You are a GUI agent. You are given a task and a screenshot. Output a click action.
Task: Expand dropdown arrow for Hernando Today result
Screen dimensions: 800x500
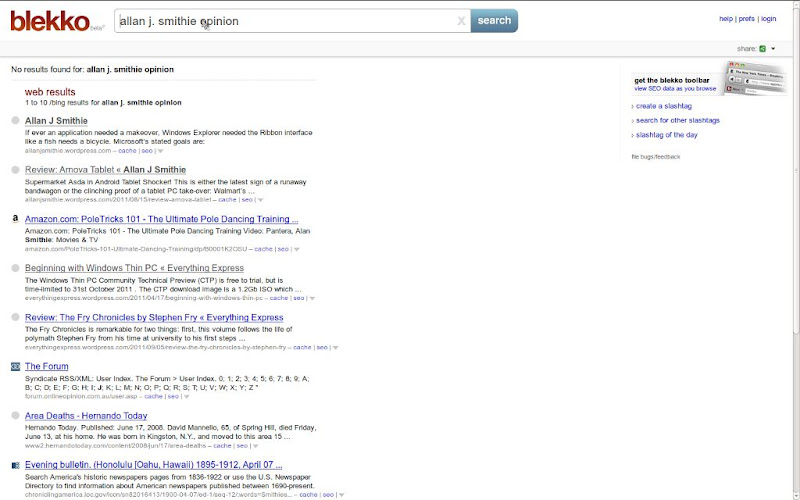256,446
